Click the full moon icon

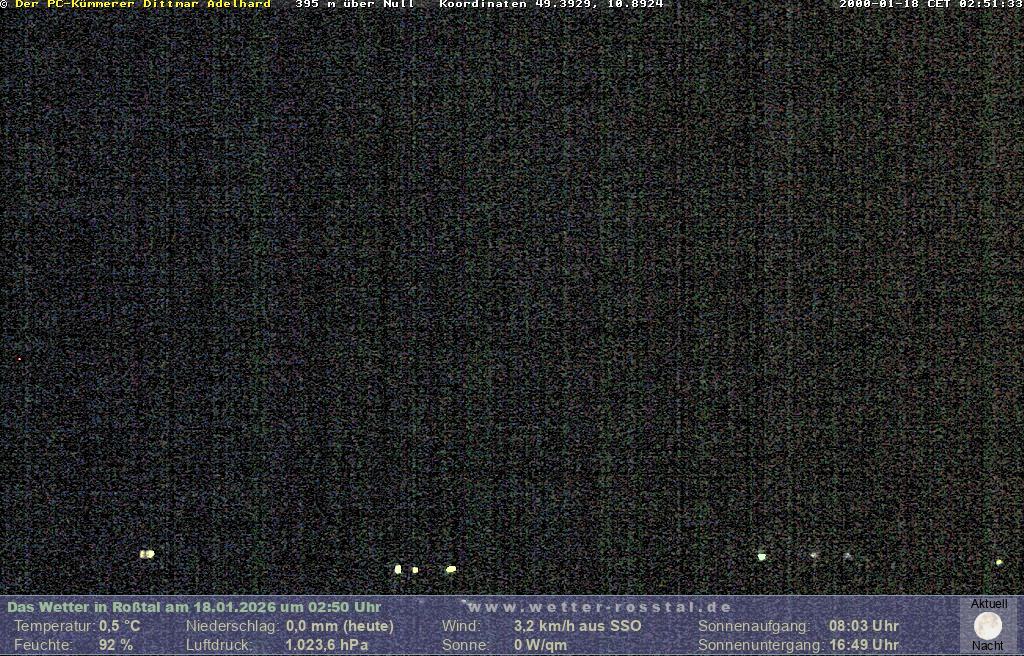(988, 626)
